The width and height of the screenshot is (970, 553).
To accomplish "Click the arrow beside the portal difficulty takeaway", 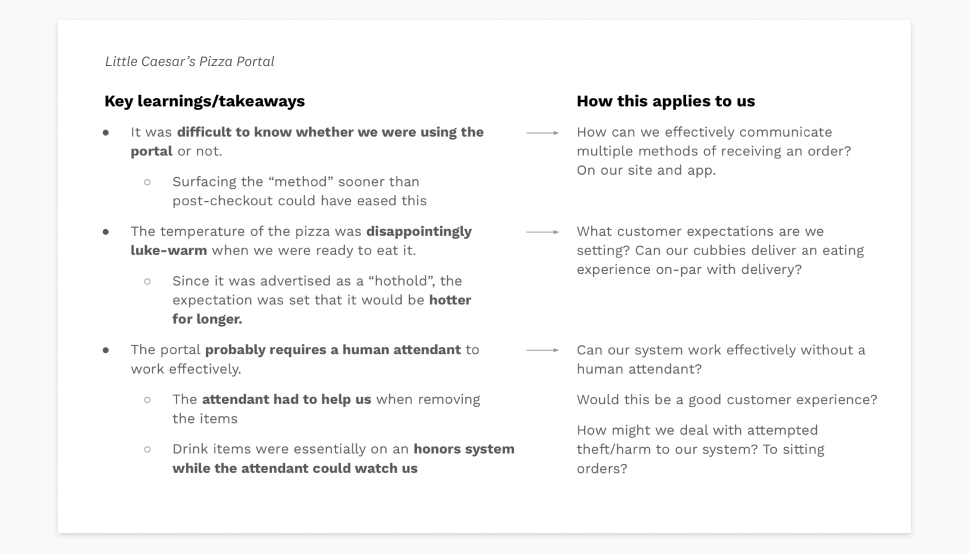I will [541, 133].
